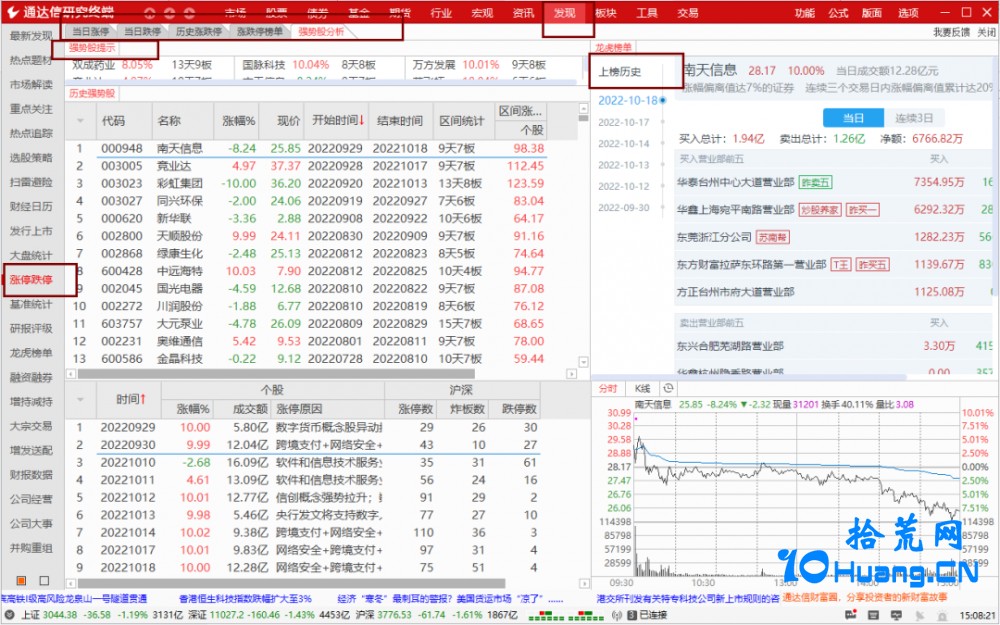Open 大盘统计 in the left sidebar

coord(31,255)
